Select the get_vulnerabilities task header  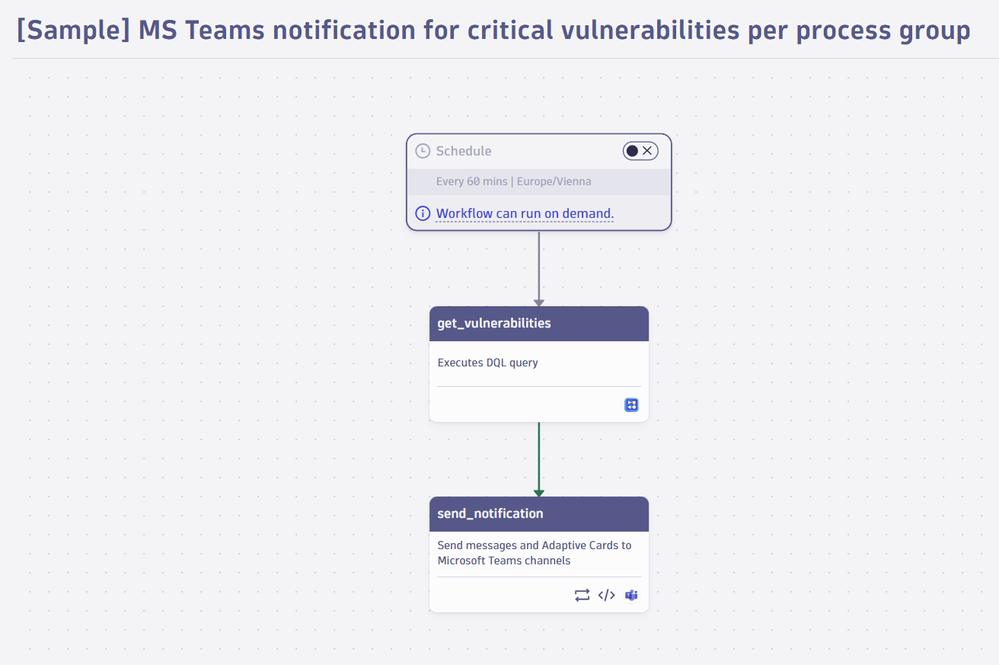(x=539, y=324)
